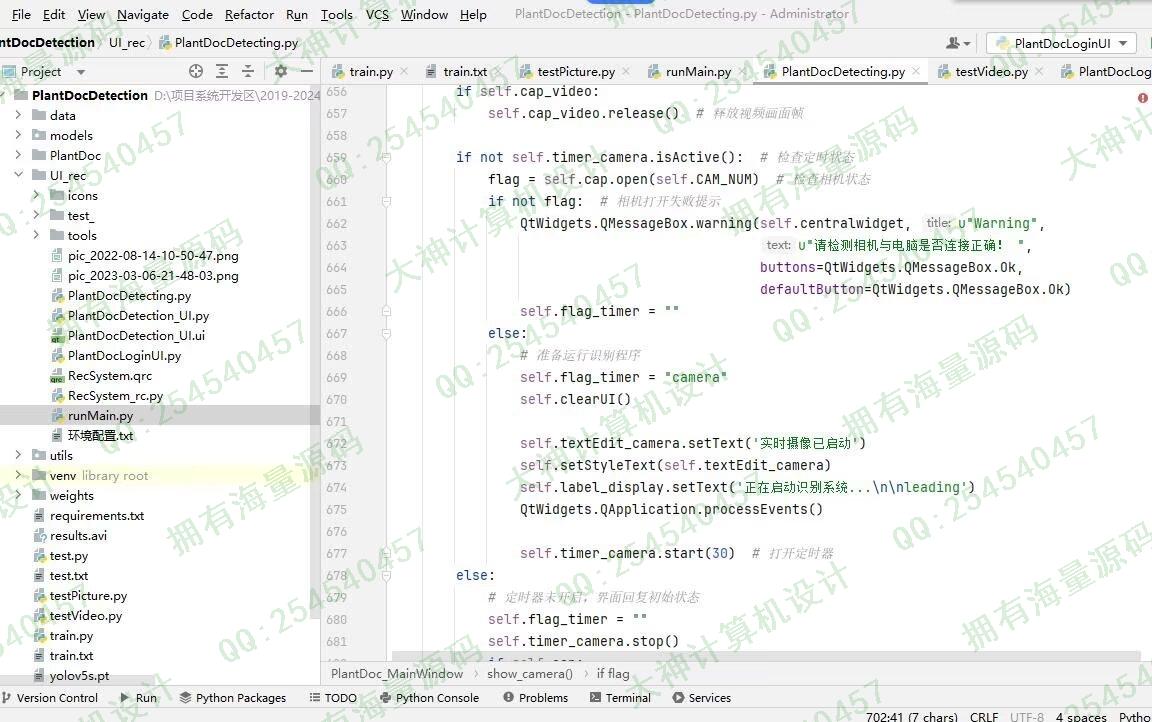Expand the data folder
Screen dimensions: 1152x722
point(18,115)
